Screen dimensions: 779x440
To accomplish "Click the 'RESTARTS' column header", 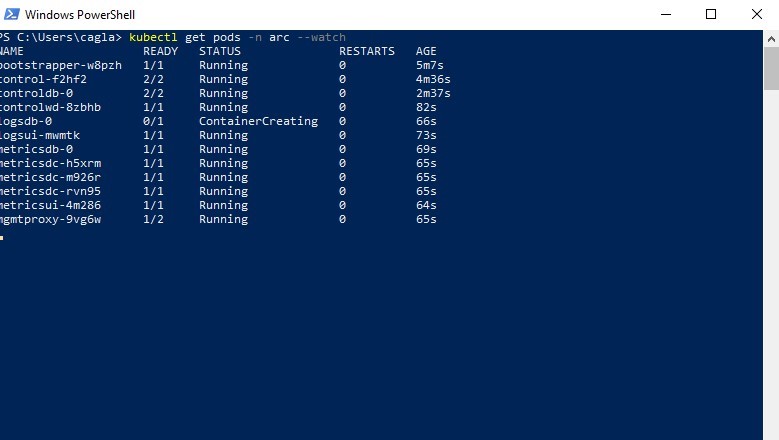I will (x=367, y=51).
